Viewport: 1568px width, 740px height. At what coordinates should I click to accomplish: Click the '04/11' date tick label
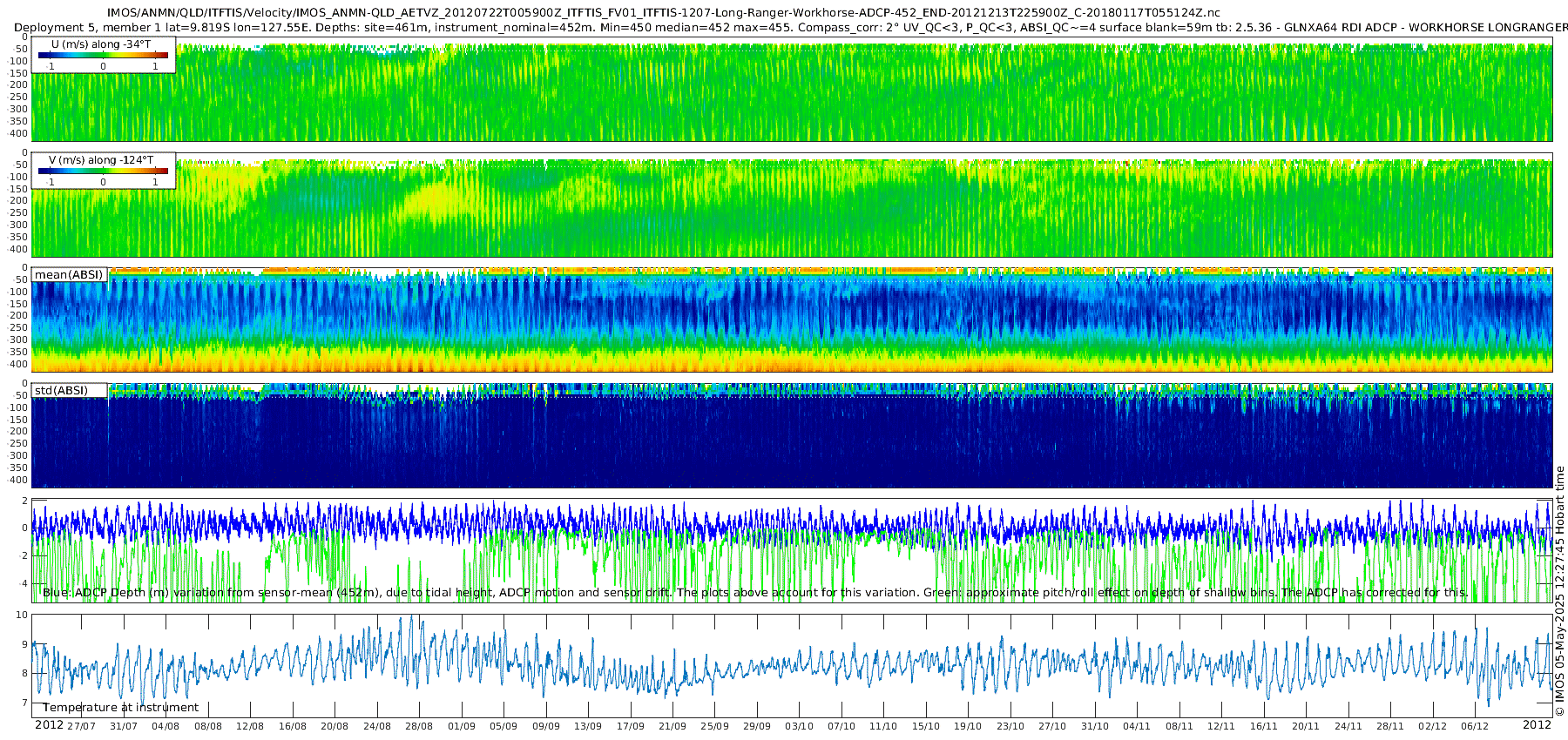click(1137, 726)
